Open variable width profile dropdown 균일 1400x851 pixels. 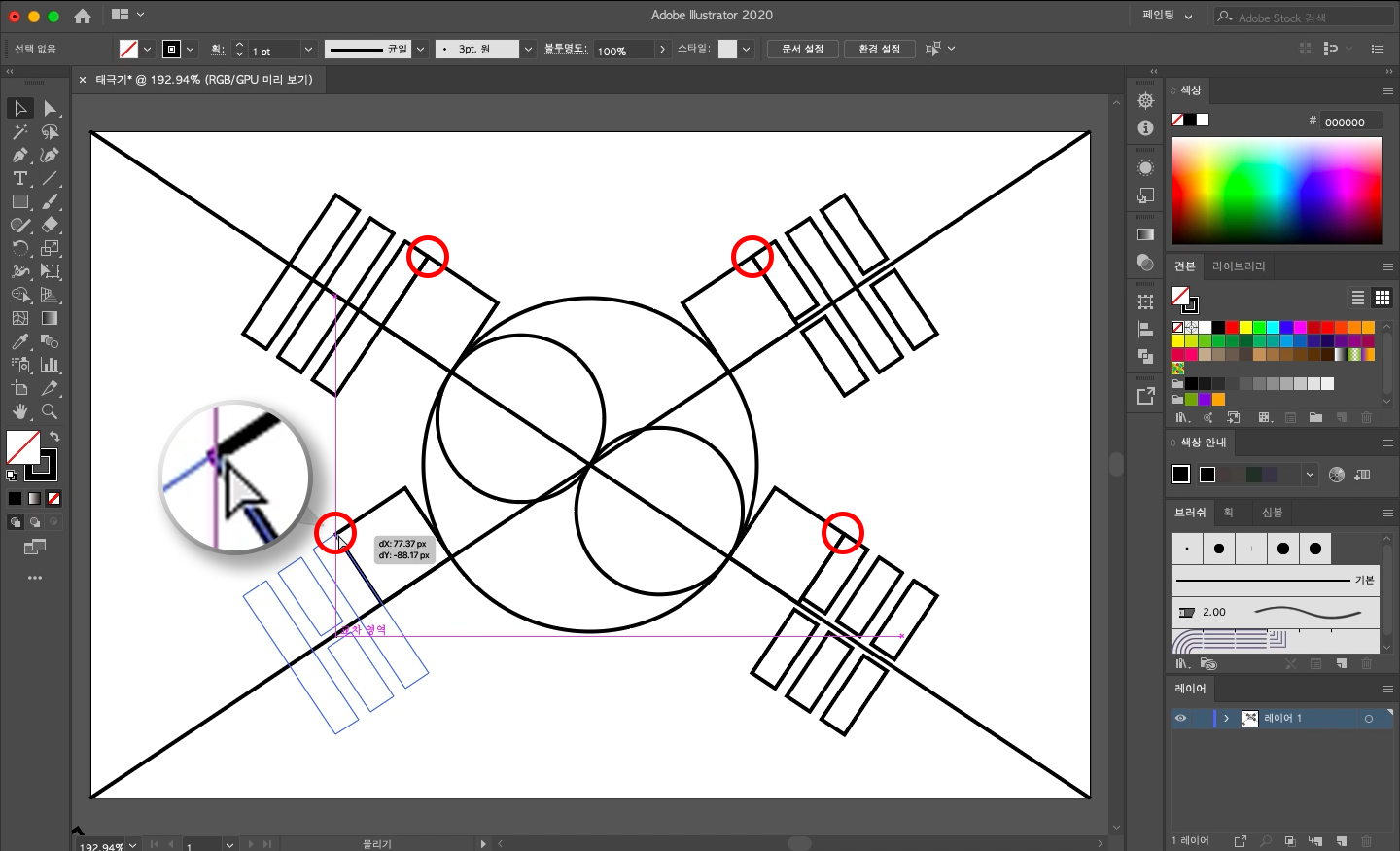click(421, 49)
